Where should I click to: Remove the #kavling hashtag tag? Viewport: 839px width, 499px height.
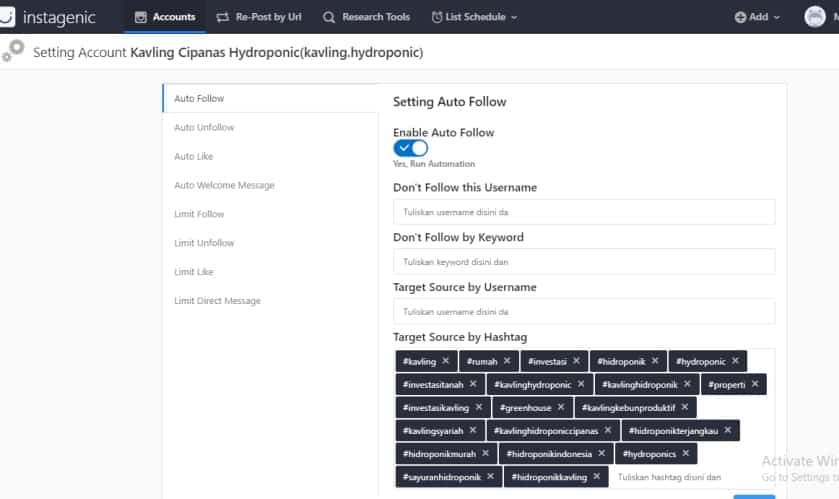click(446, 361)
